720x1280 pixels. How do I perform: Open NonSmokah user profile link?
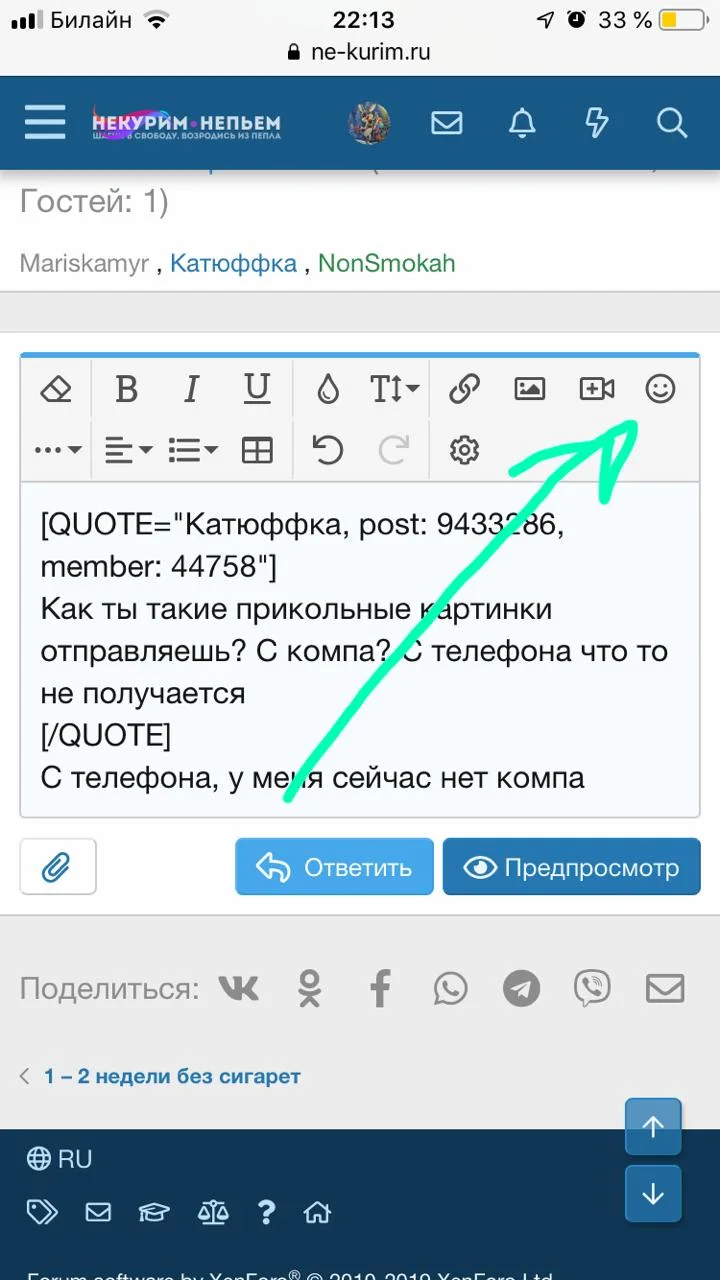(x=386, y=263)
